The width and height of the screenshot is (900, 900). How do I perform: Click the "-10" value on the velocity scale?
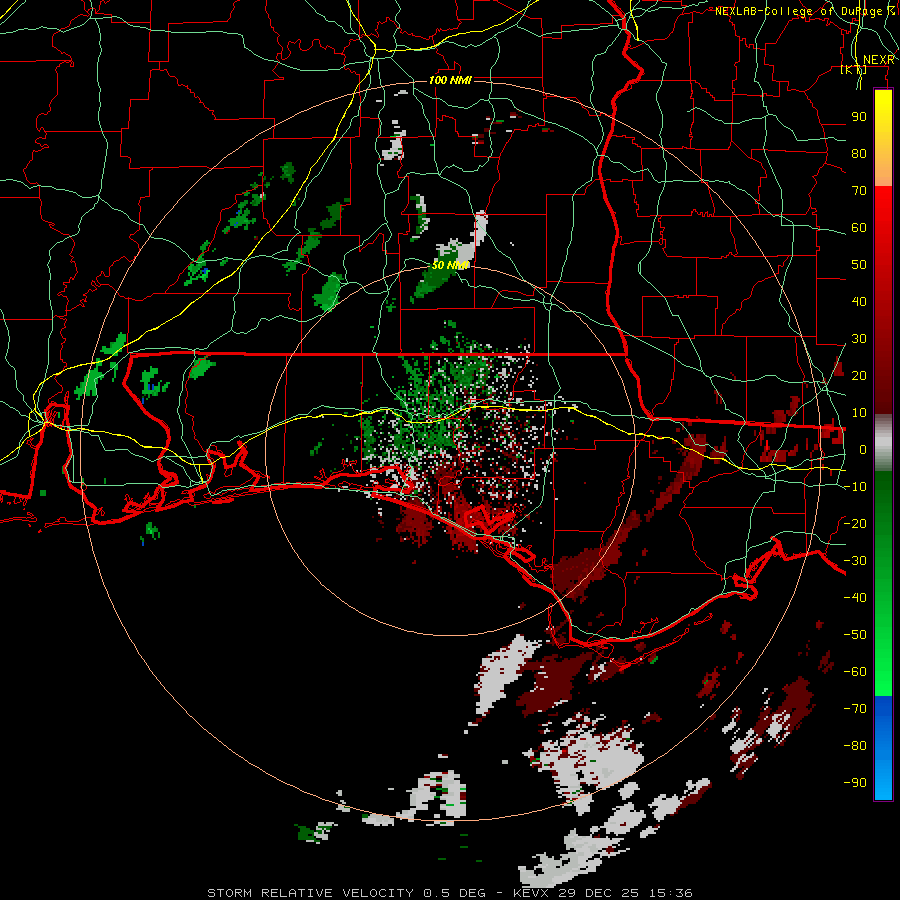[x=855, y=487]
